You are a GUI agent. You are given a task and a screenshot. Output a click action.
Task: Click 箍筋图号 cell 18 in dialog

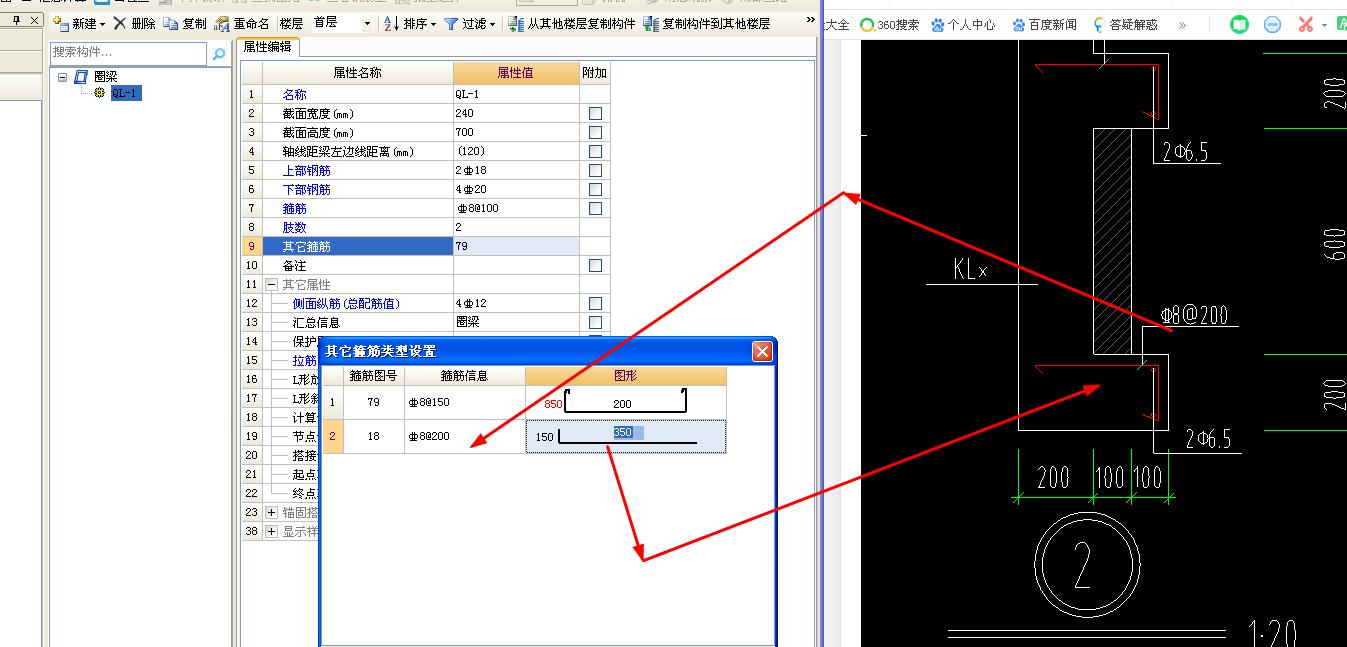[x=373, y=437]
